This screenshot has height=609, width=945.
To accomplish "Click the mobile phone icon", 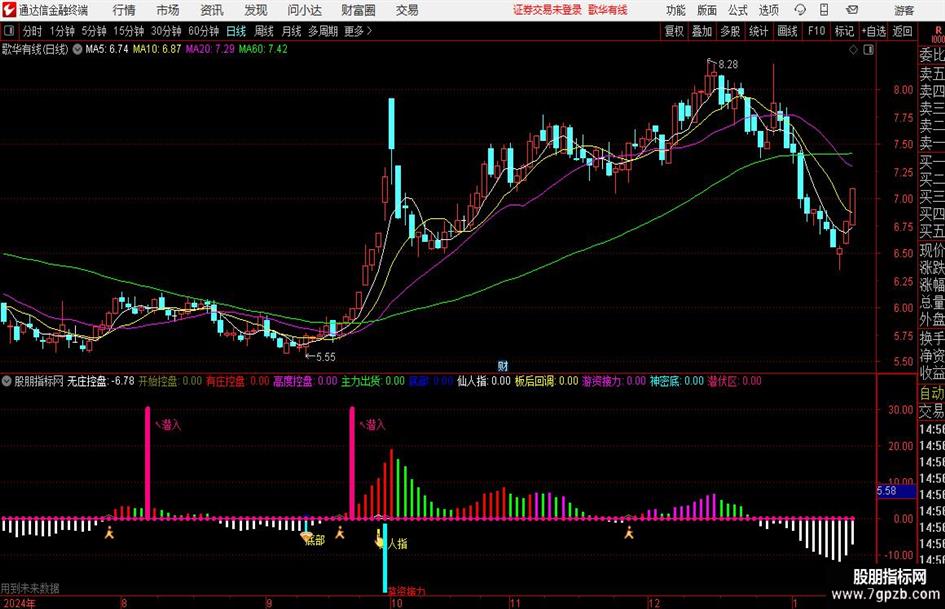I will pyautogui.click(x=824, y=10).
